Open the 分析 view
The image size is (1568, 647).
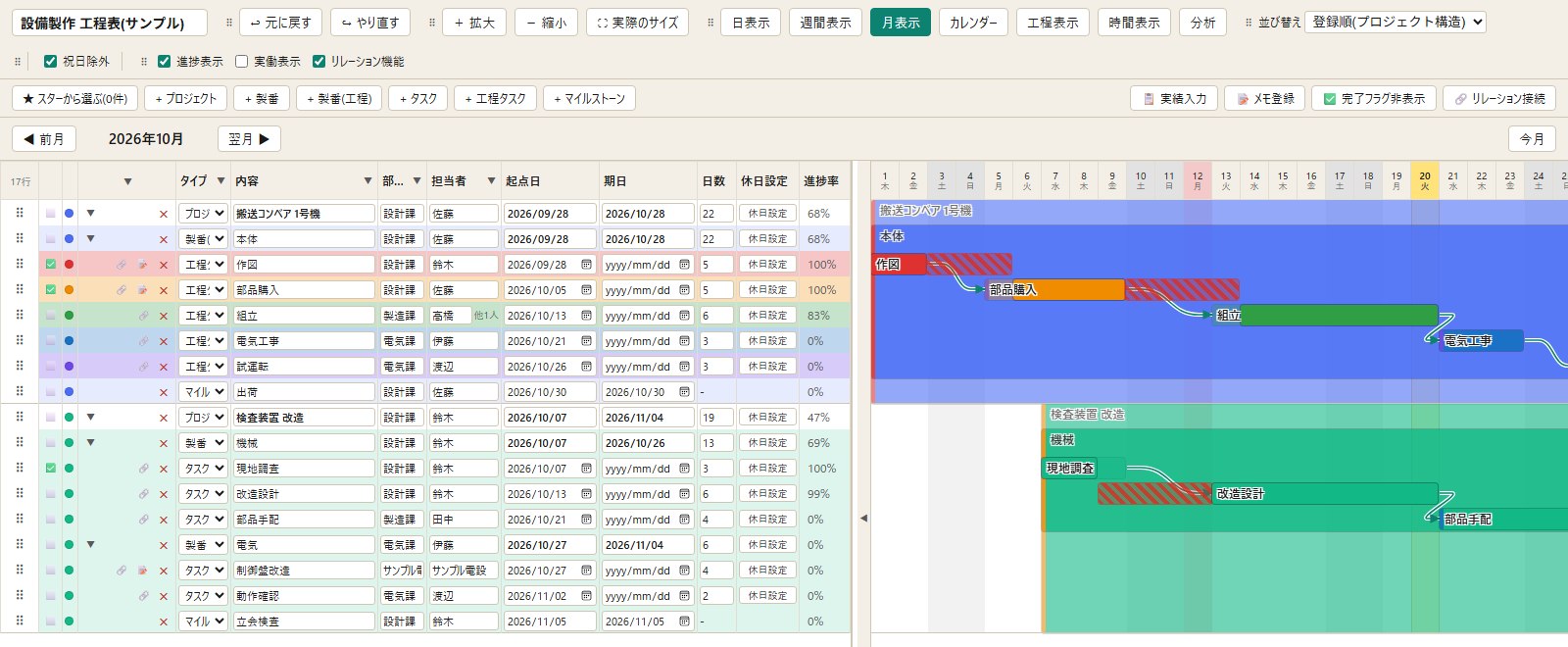click(x=1202, y=23)
